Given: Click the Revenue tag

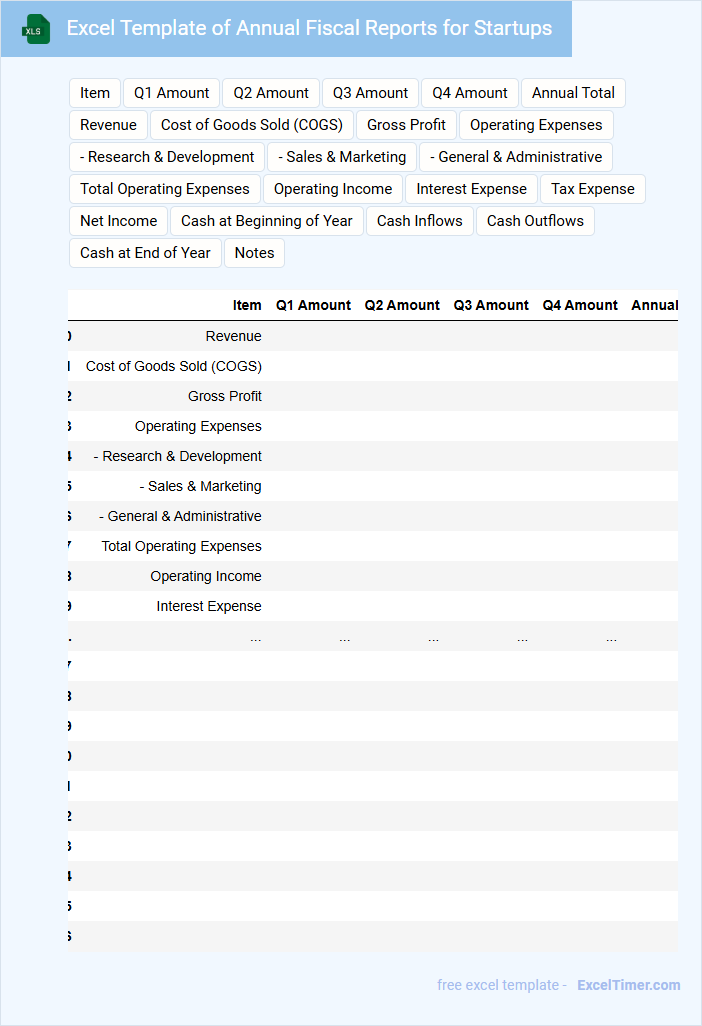Looking at the screenshot, I should click(109, 125).
